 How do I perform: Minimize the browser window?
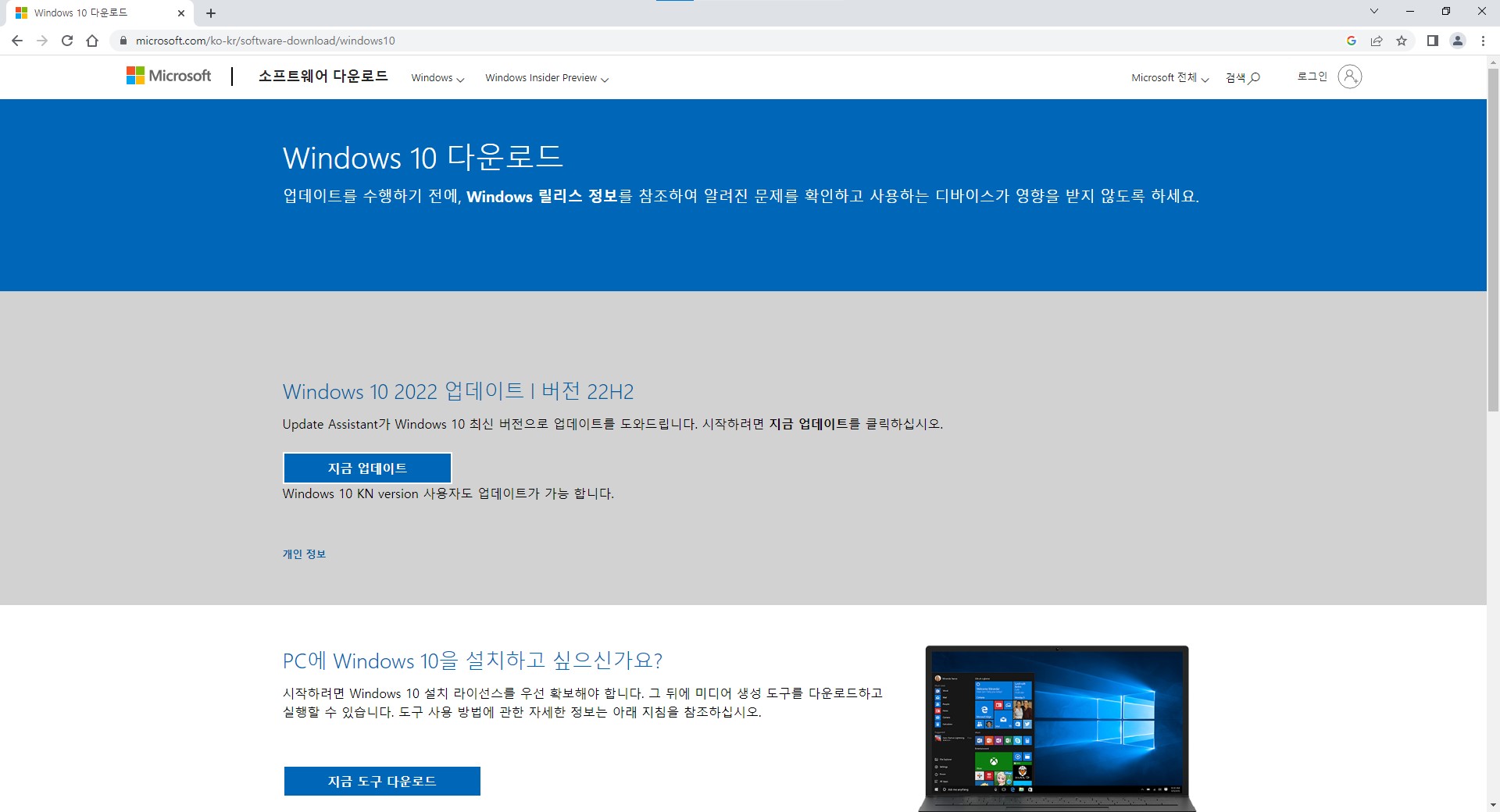[x=1410, y=11]
